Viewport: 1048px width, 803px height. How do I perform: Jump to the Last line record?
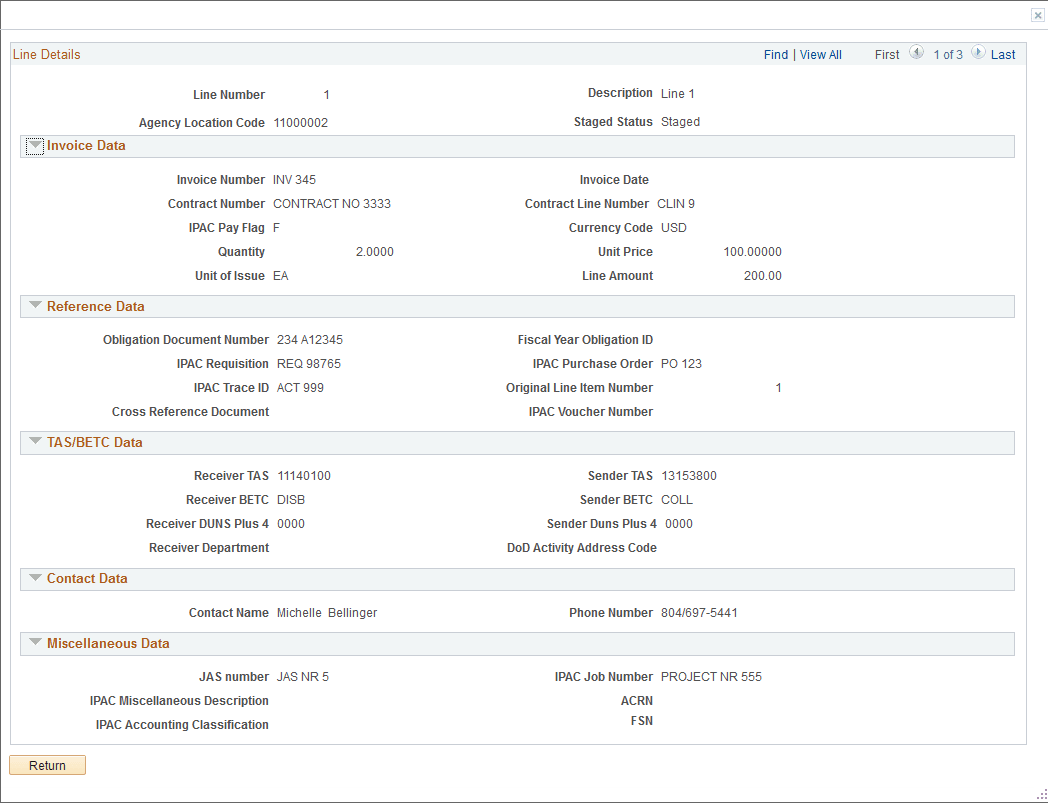coord(1003,54)
